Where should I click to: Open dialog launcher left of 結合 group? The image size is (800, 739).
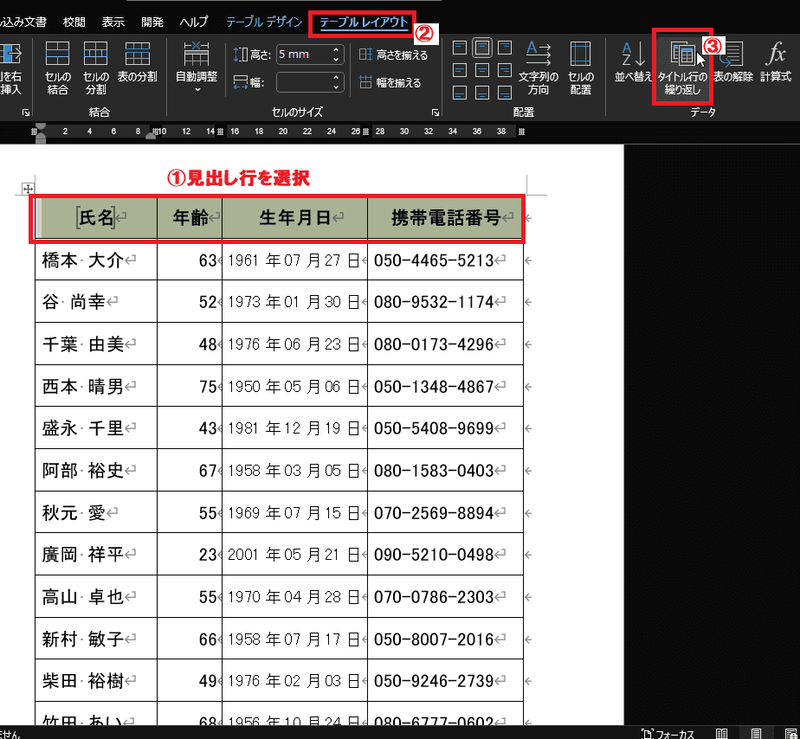coord(26,112)
